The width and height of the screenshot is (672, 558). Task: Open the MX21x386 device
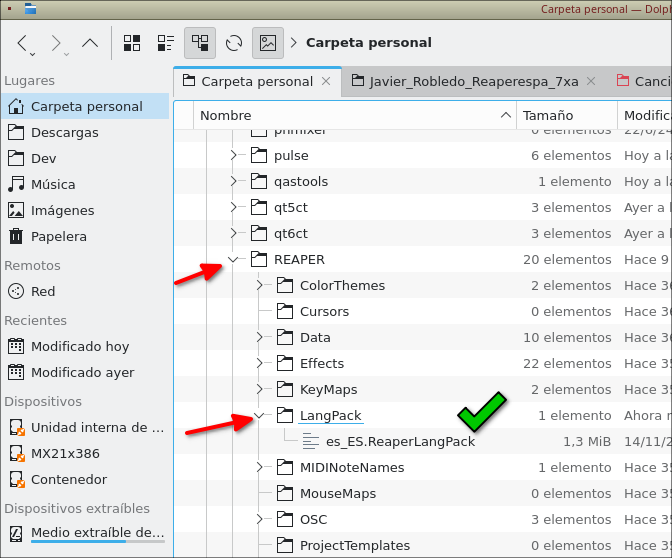point(86,453)
